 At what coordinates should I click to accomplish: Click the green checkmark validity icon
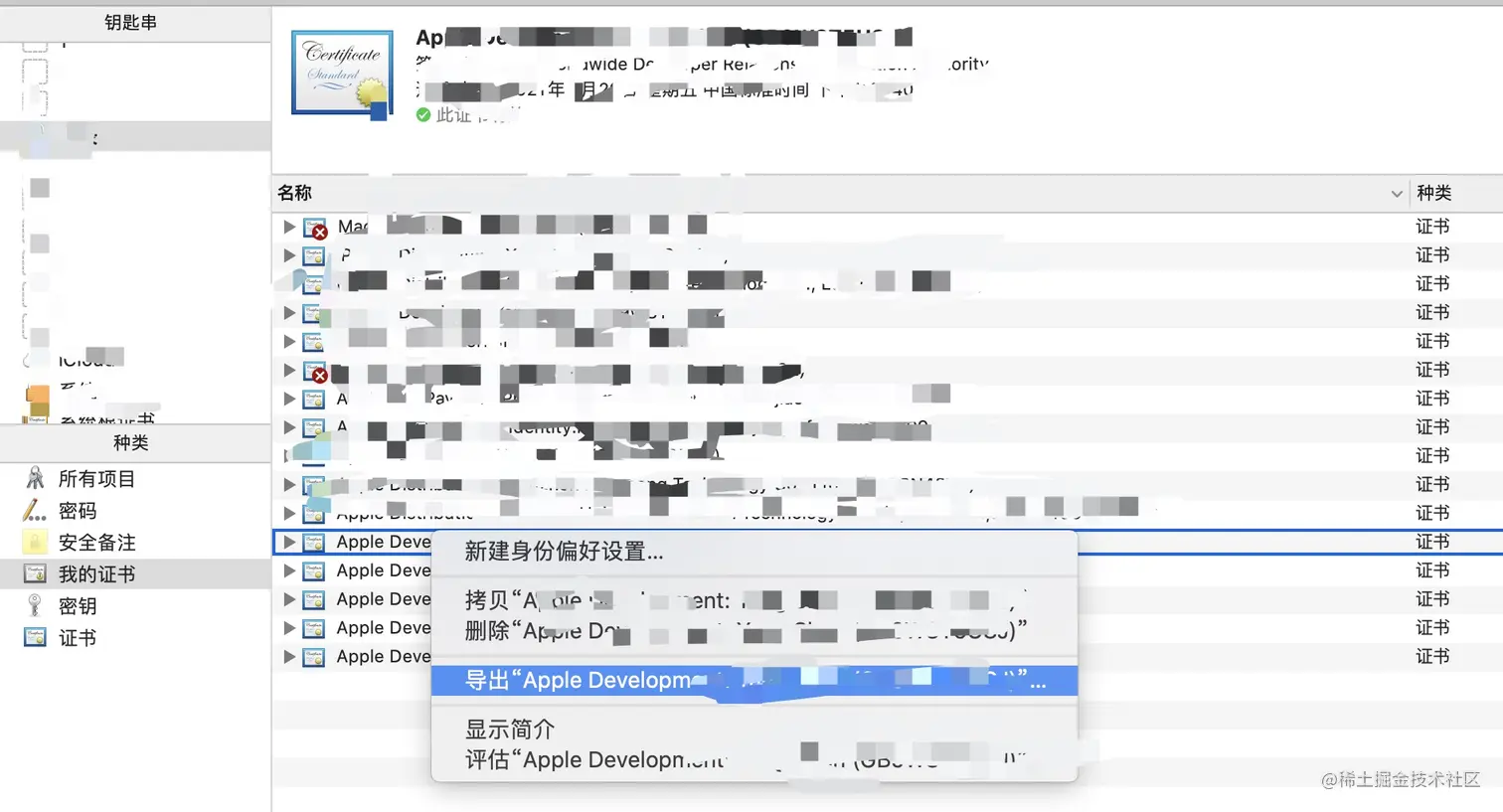coord(423,115)
